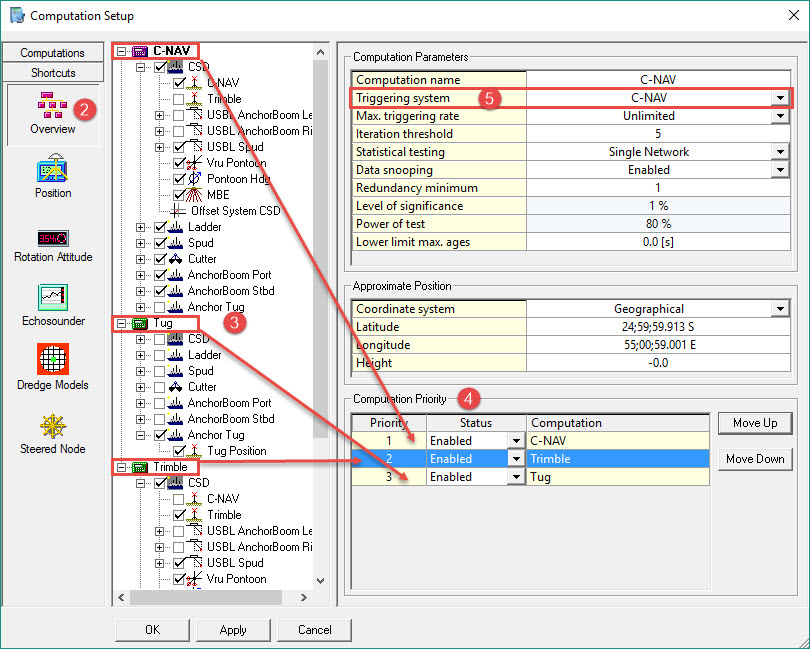Switch to the Computations tab

[52, 53]
